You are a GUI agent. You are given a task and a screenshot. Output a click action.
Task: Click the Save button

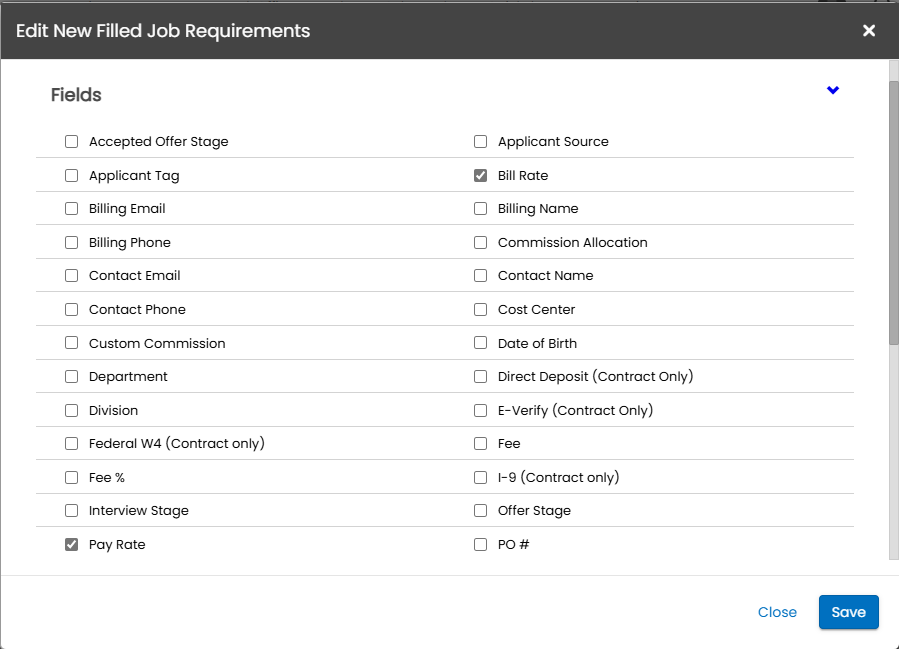(848, 612)
